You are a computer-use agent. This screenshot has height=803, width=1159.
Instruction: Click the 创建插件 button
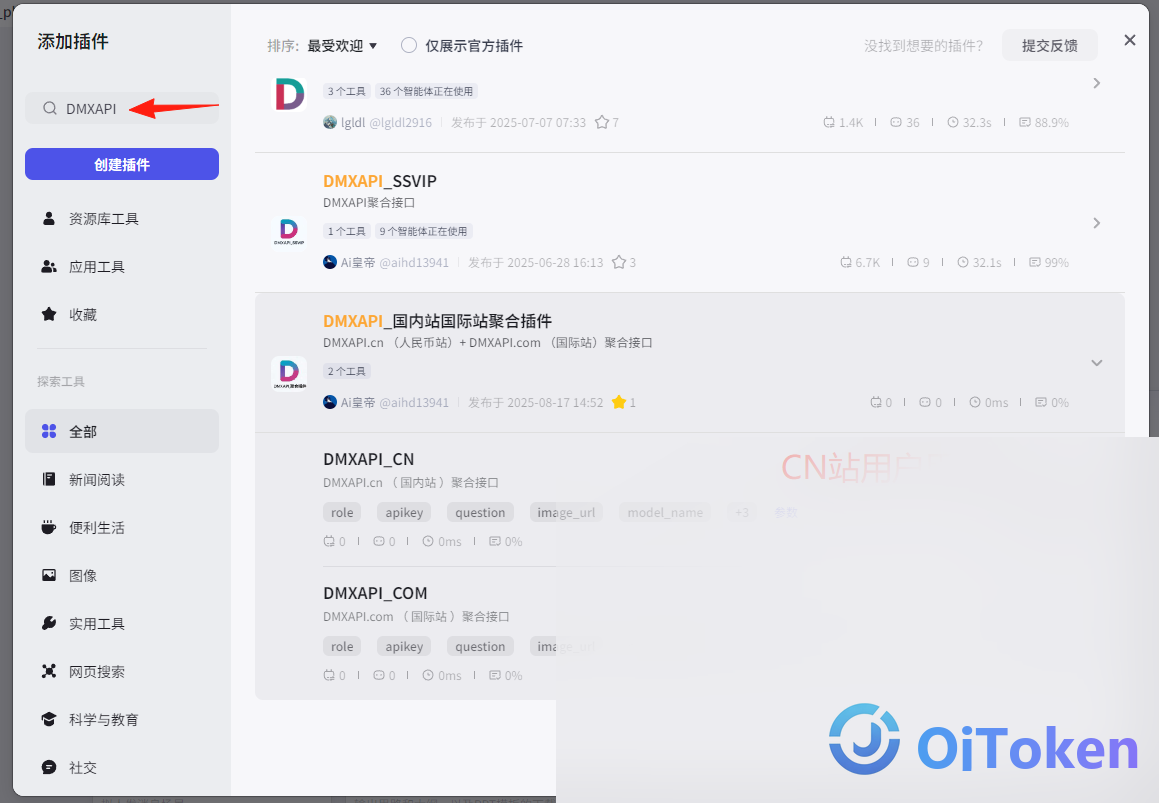[x=122, y=164]
